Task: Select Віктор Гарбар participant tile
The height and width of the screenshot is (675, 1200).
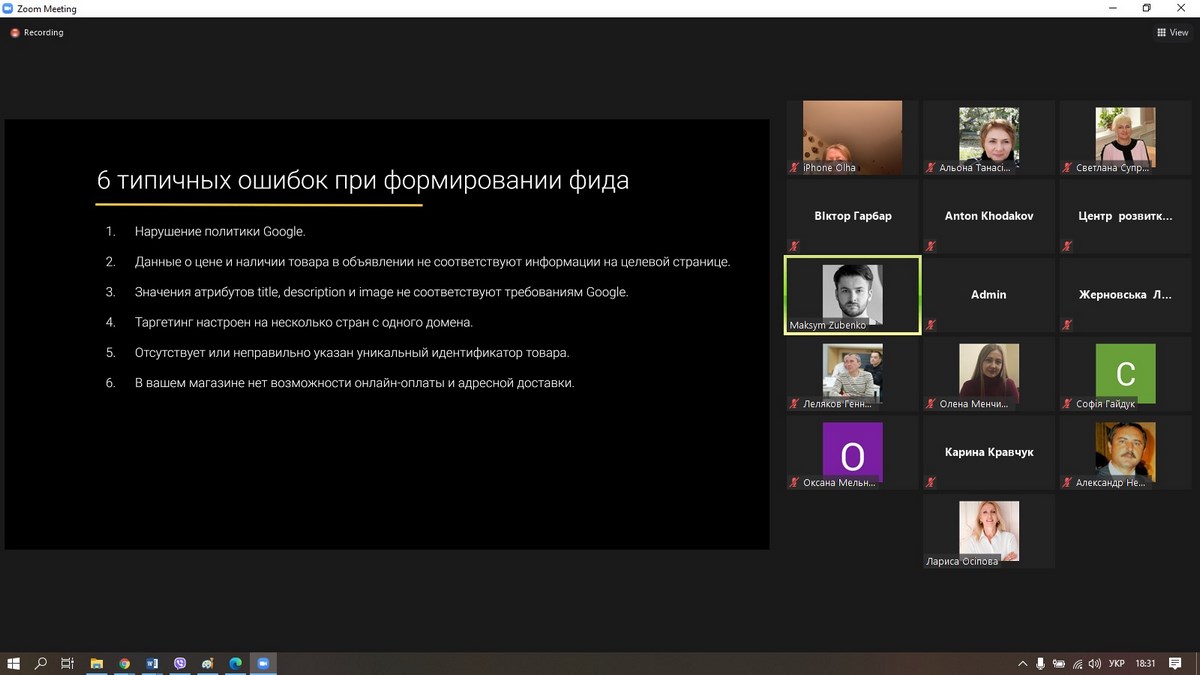Action: (852, 216)
